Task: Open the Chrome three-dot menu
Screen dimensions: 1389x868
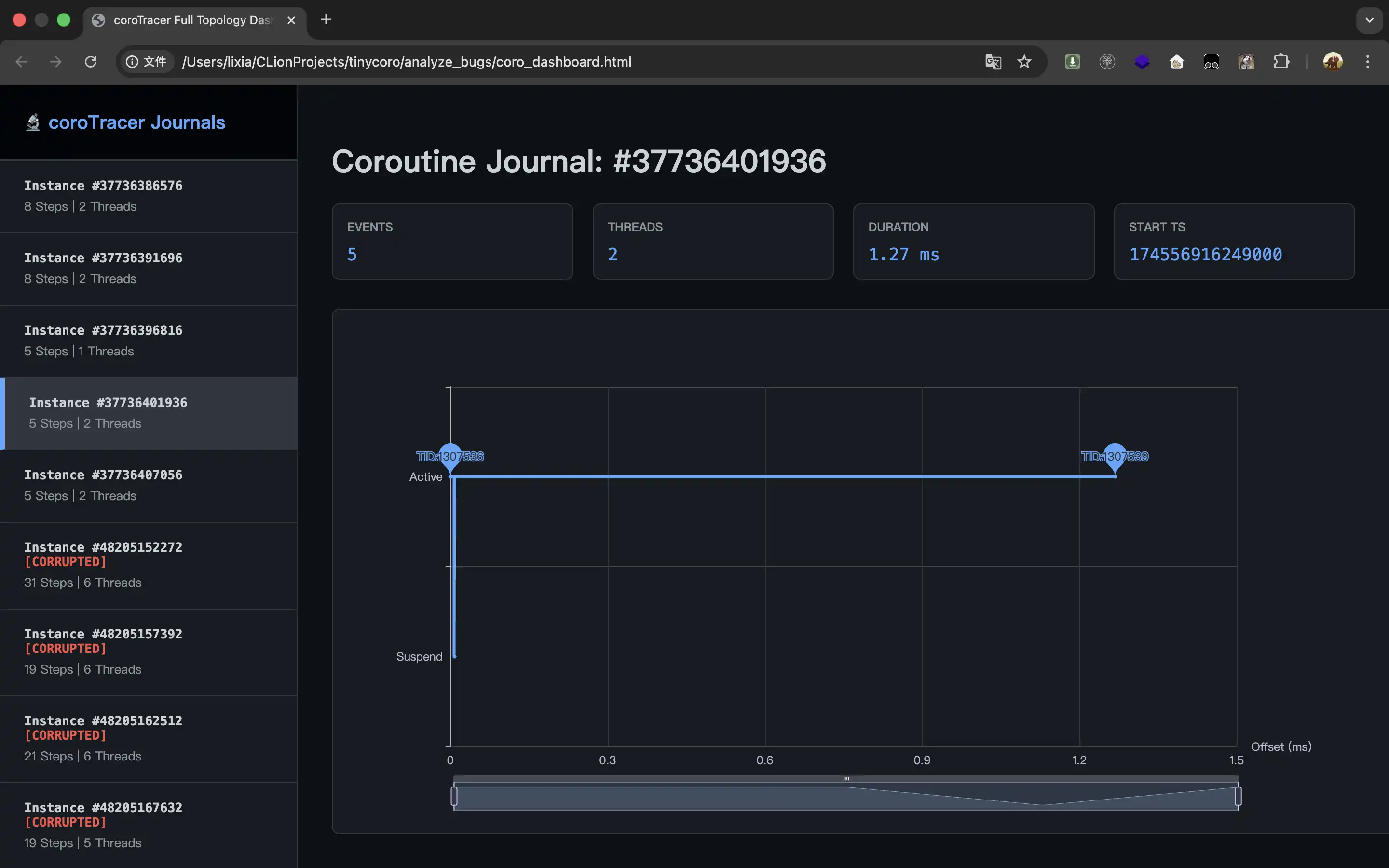Action: [1368, 61]
